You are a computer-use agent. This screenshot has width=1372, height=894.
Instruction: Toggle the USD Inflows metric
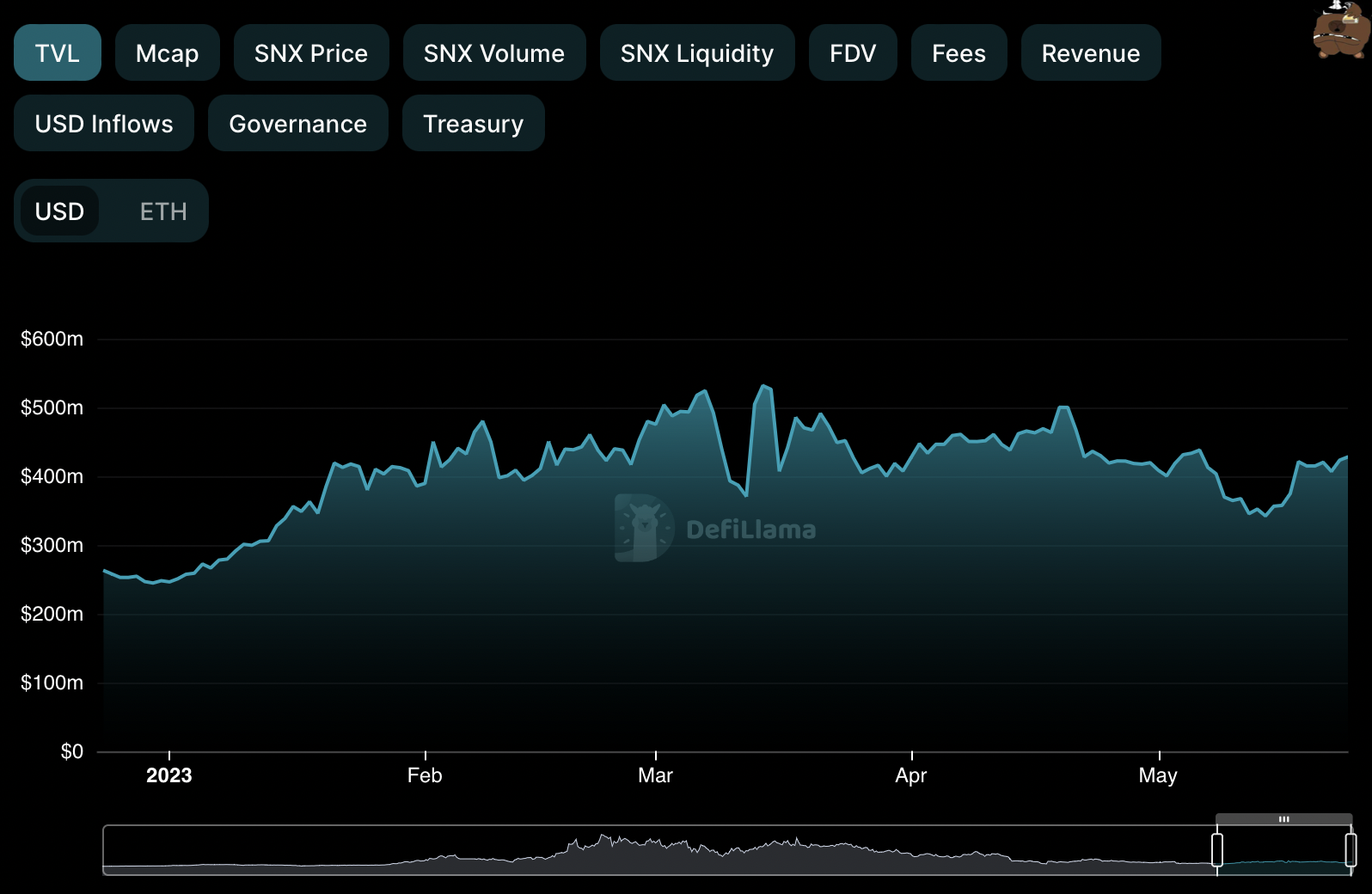(104, 123)
